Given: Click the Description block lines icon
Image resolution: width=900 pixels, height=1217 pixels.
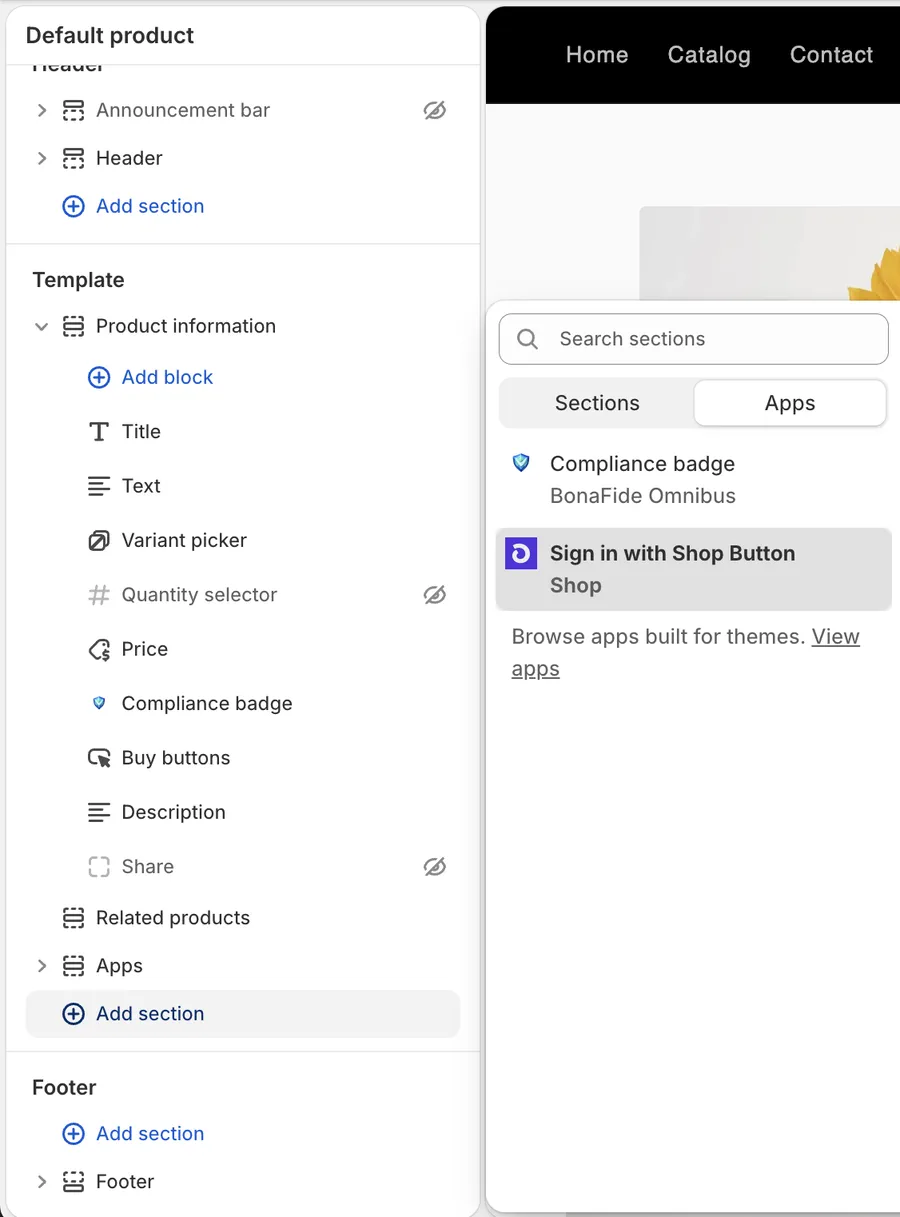Looking at the screenshot, I should [99, 812].
